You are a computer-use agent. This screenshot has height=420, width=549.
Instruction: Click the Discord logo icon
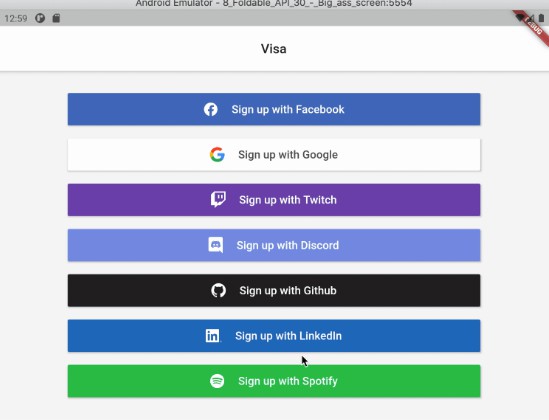coord(216,245)
